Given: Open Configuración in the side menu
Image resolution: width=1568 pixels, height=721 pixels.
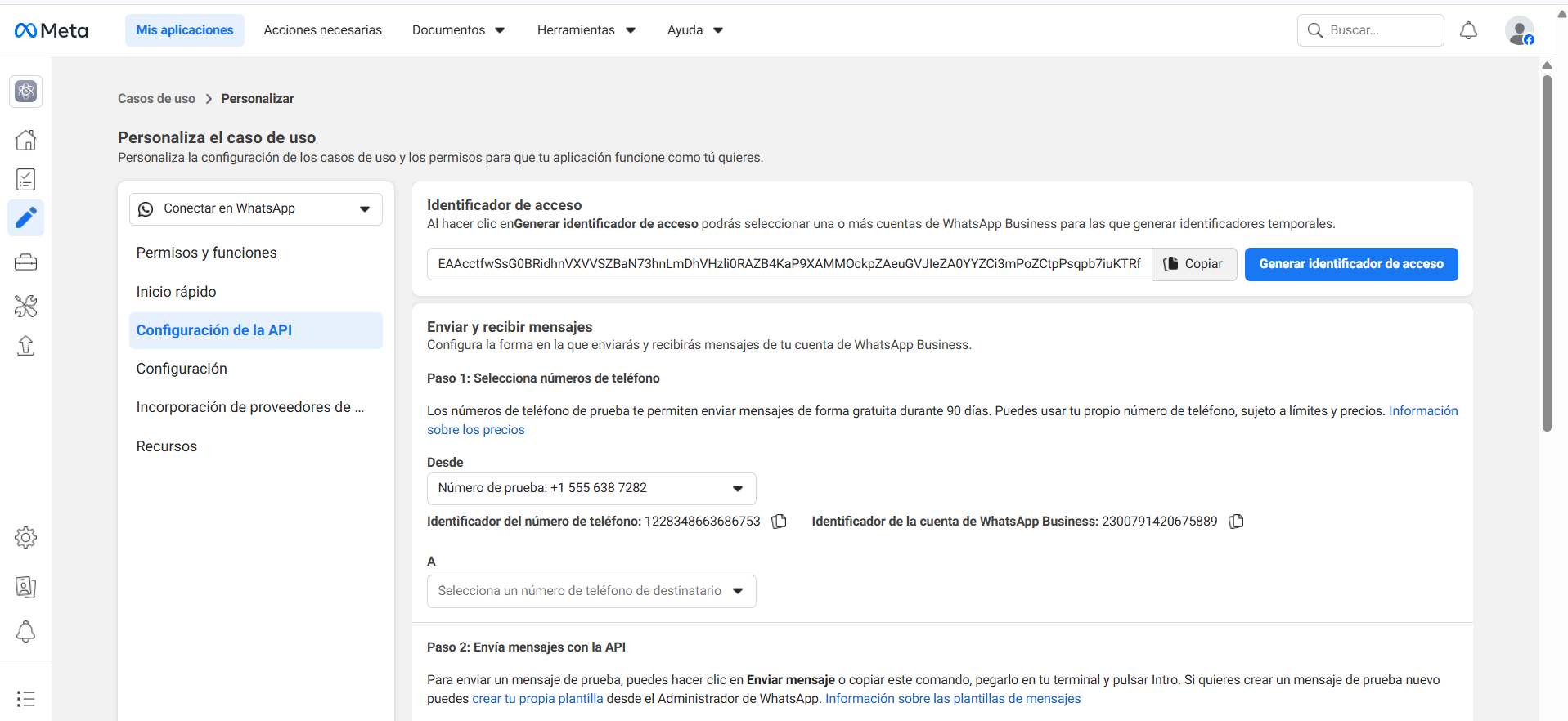Looking at the screenshot, I should (256, 369).
